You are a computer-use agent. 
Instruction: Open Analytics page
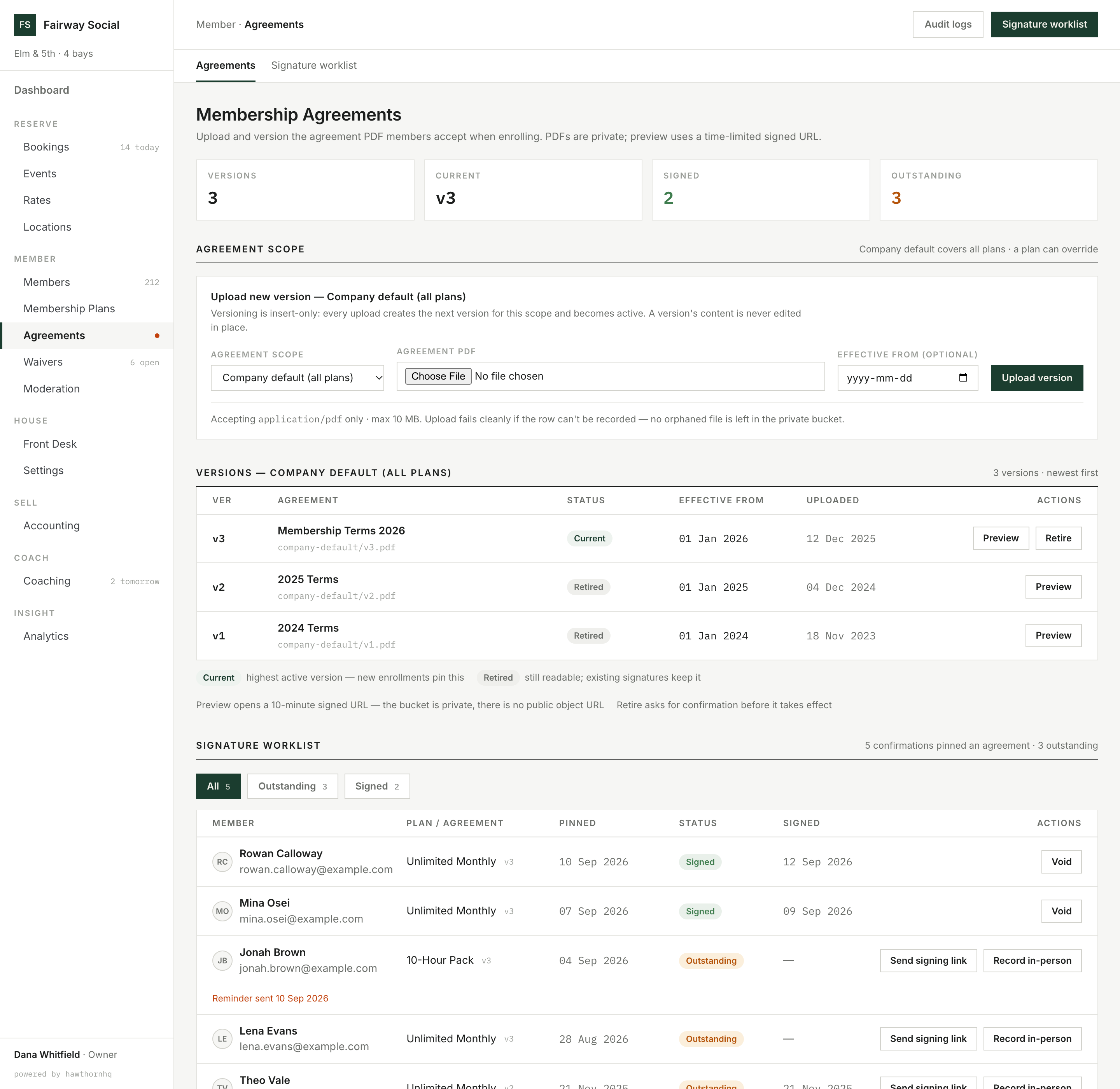point(87,636)
